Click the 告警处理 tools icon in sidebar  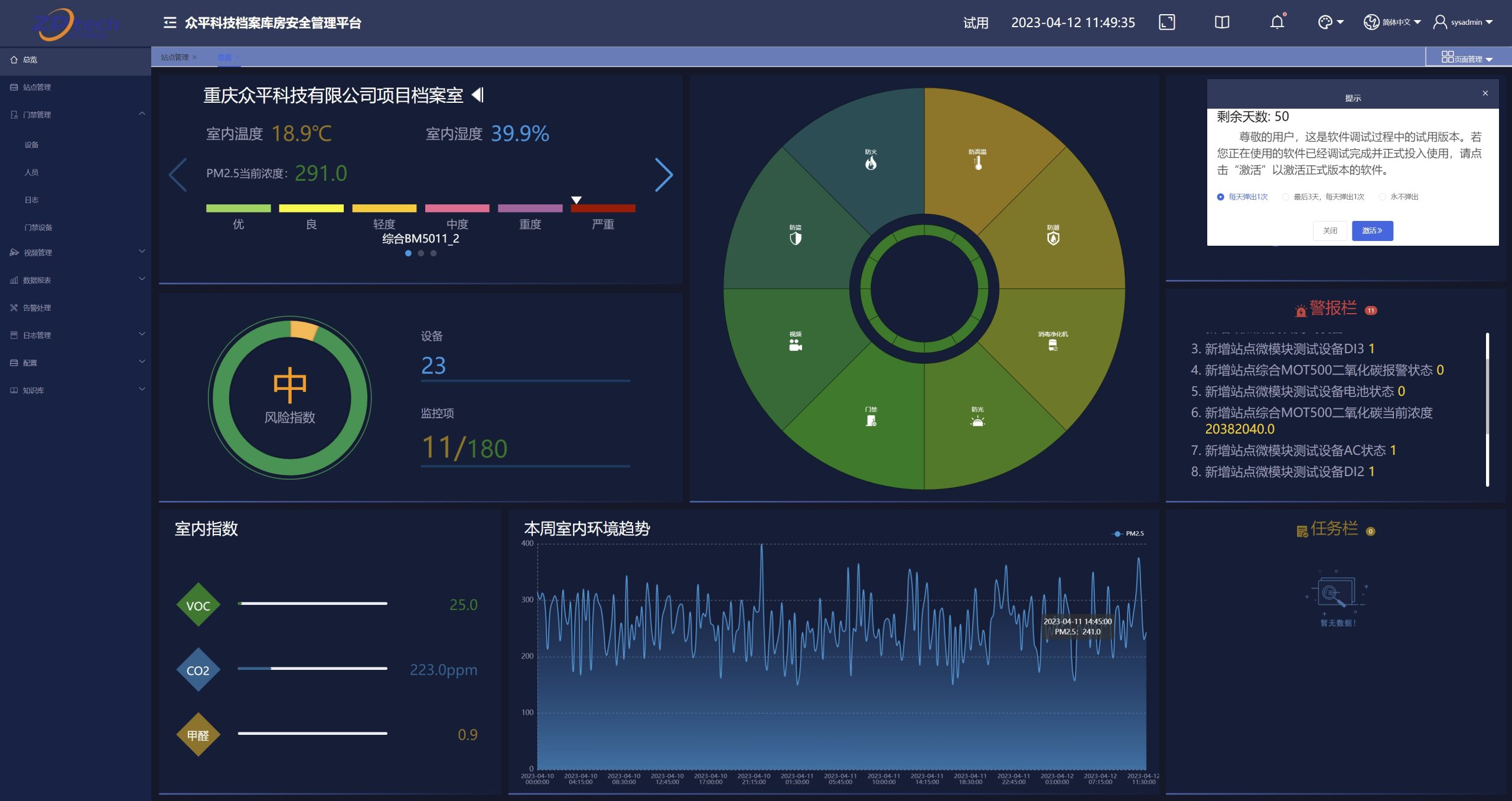point(14,308)
